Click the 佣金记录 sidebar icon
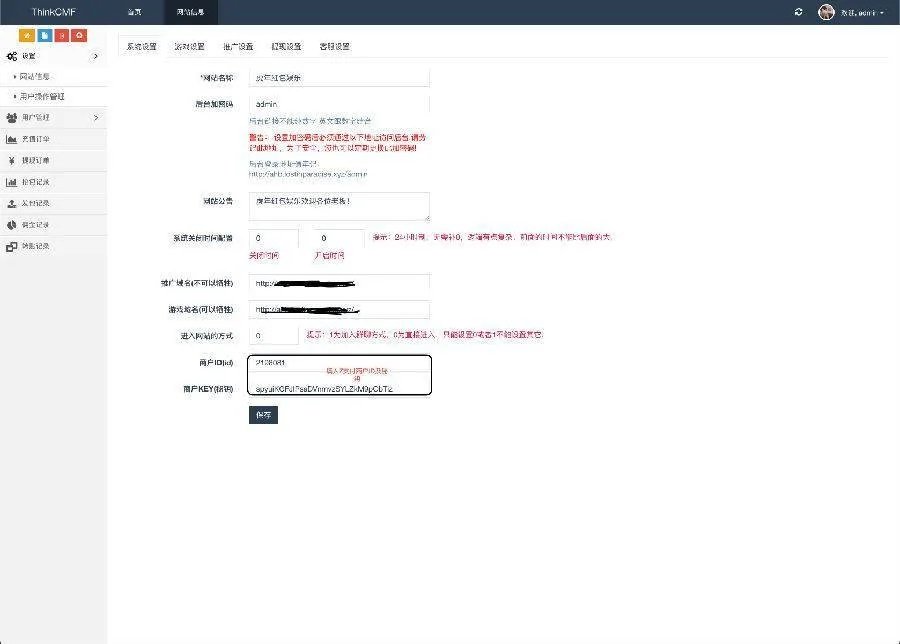The width and height of the screenshot is (900, 644). pos(12,224)
